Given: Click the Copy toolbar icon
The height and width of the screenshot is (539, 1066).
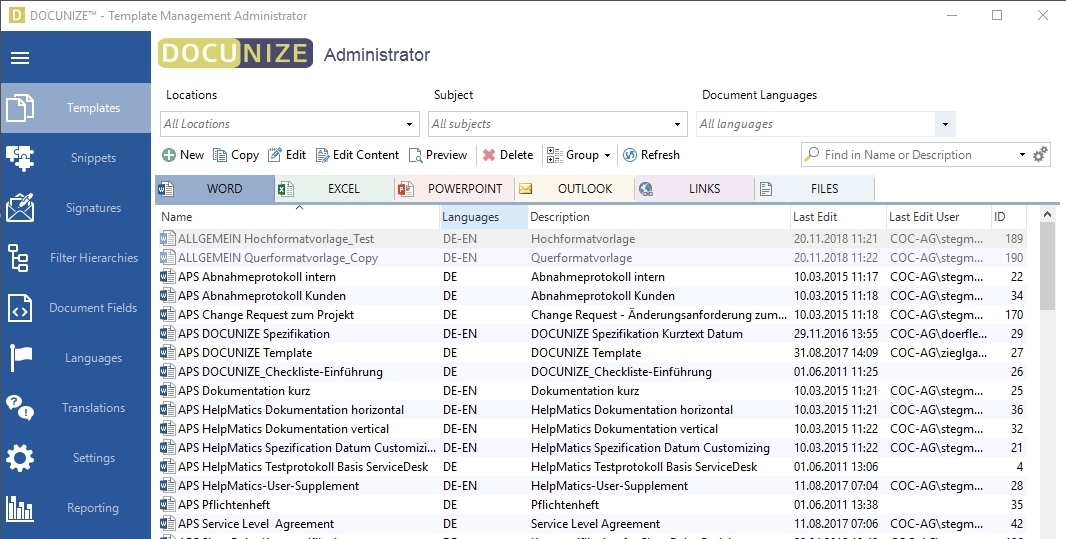Looking at the screenshot, I should tap(220, 155).
